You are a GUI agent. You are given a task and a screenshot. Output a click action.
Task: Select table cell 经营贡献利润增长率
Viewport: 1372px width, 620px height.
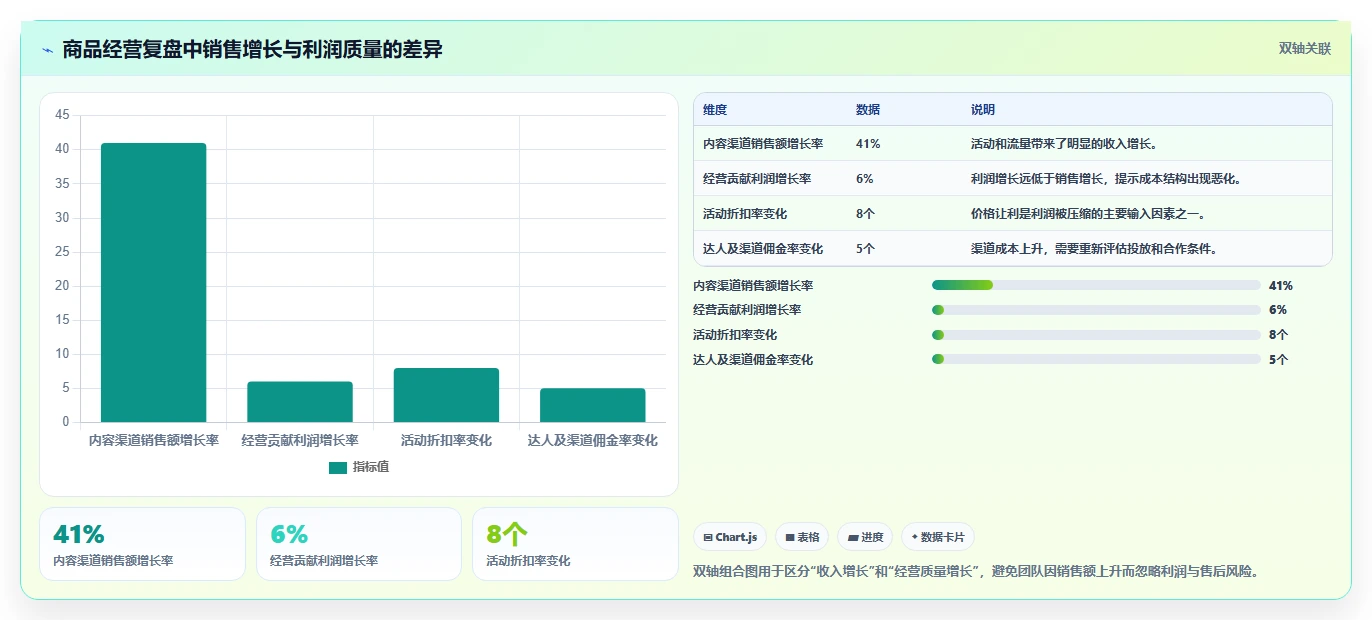coord(757,179)
